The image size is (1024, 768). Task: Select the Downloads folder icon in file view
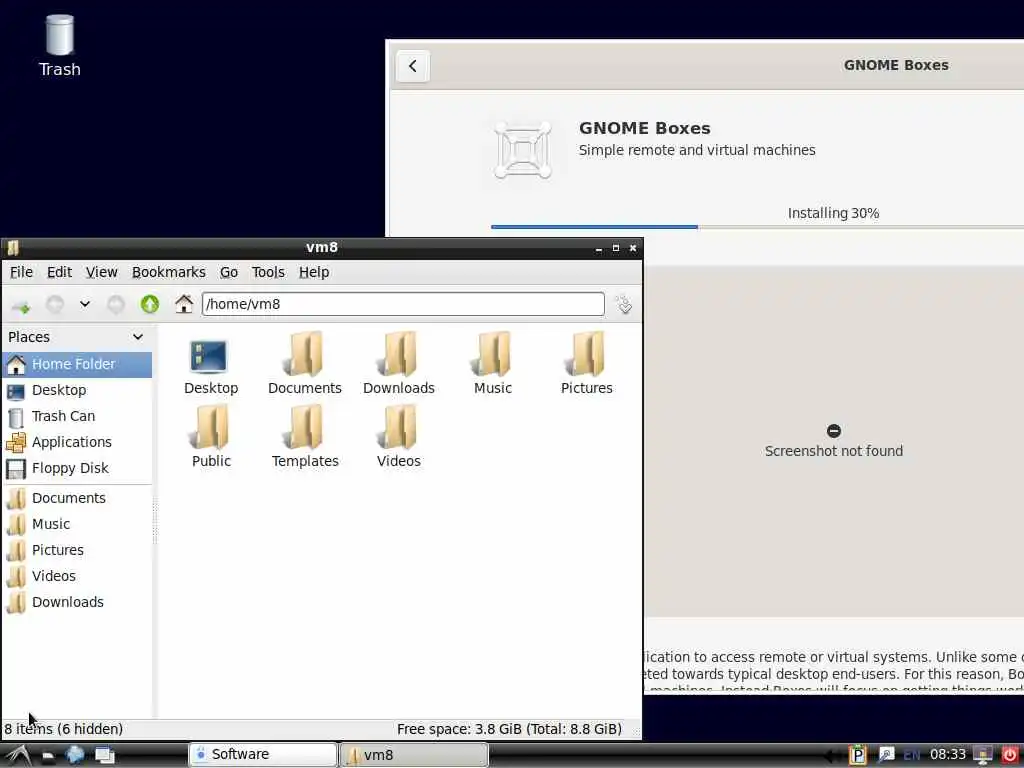tap(399, 364)
